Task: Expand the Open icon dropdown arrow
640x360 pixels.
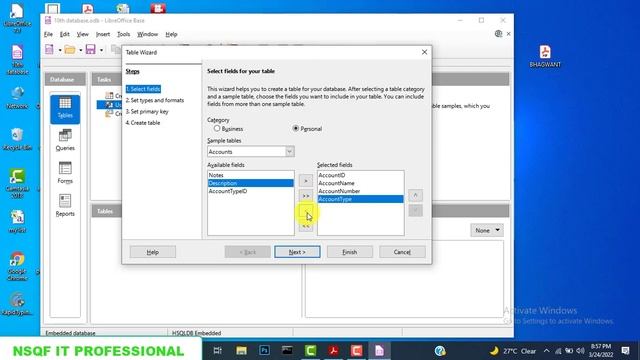Action: (80, 50)
